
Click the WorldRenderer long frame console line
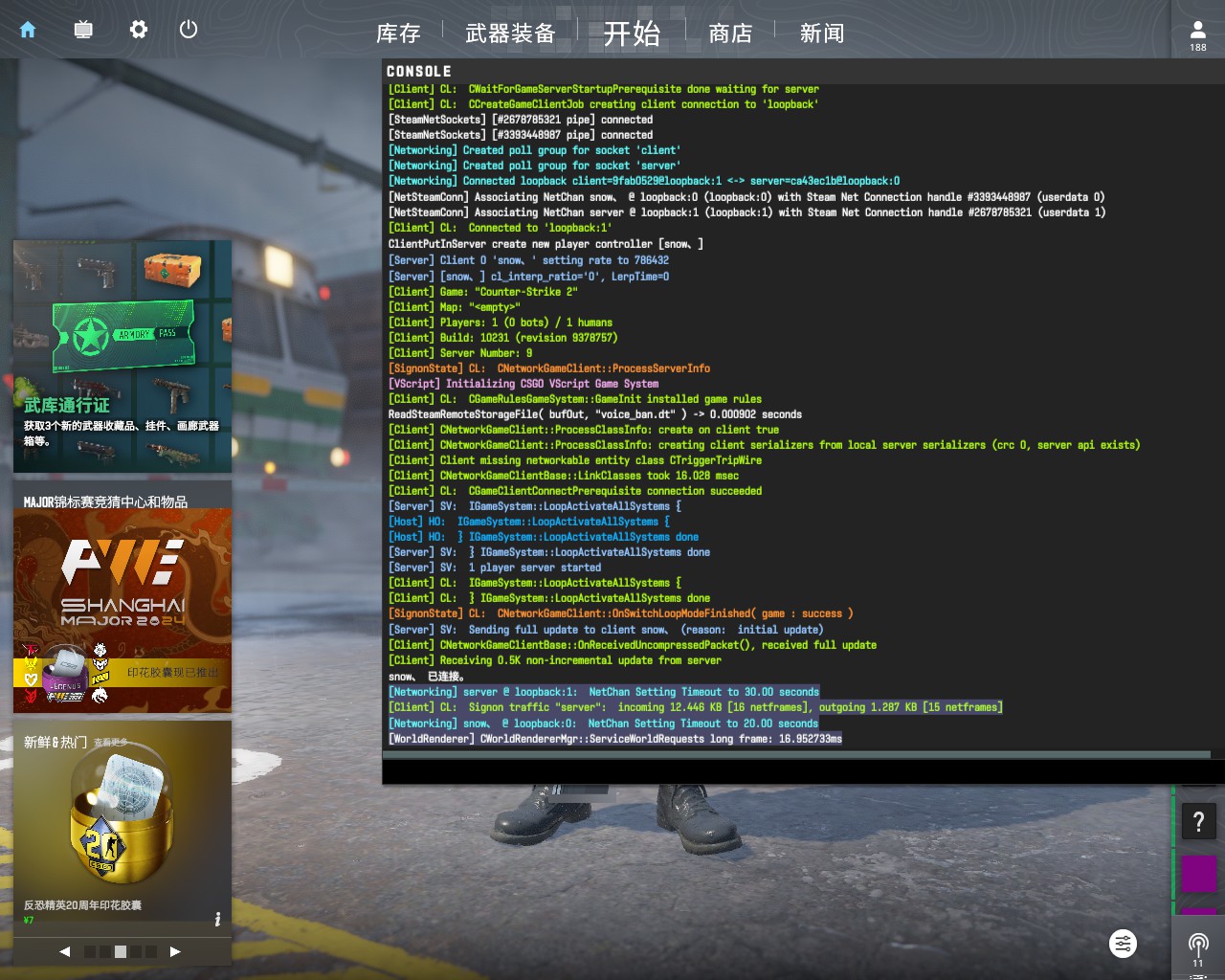(615, 739)
